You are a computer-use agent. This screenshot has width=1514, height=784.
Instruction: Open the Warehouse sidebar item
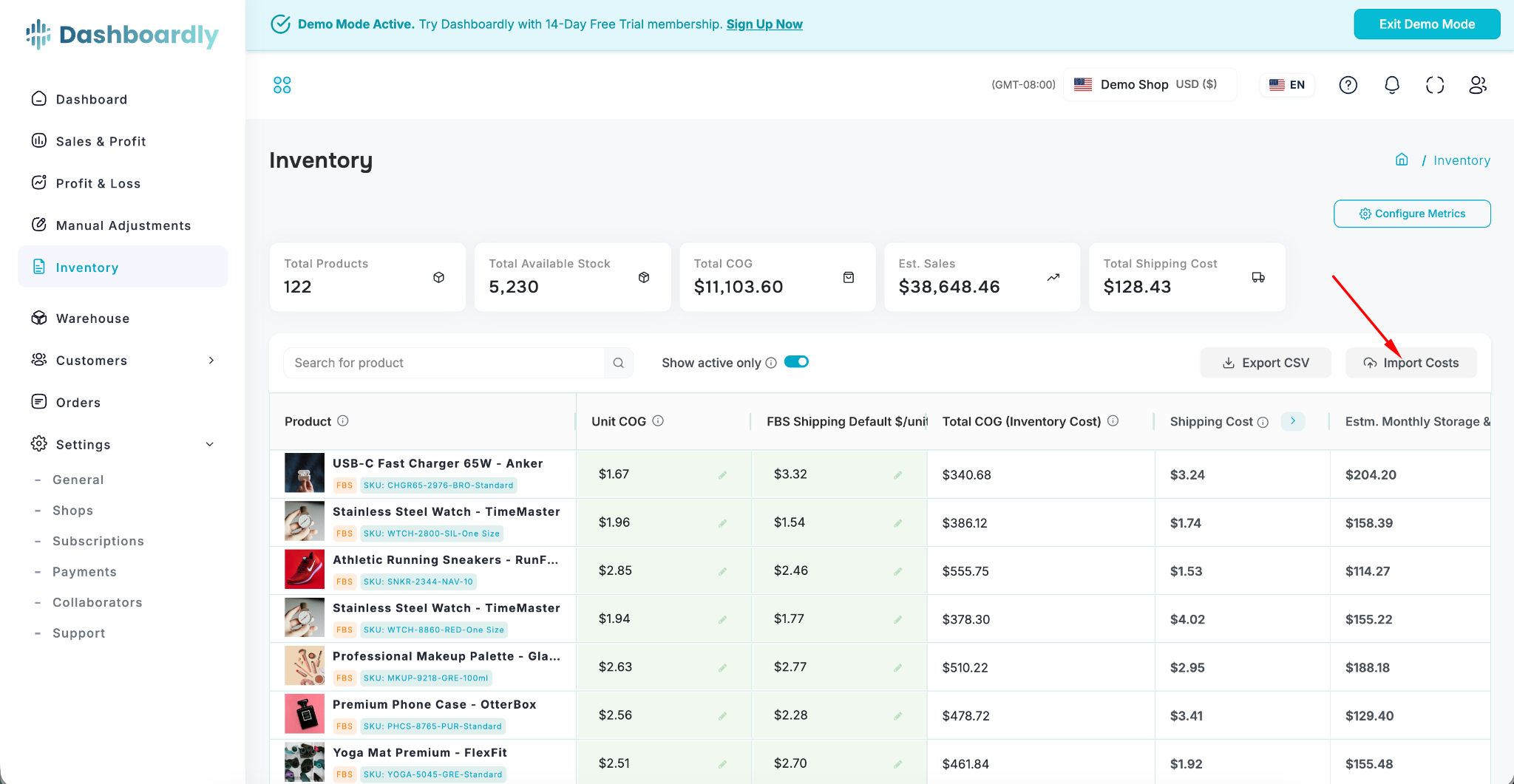pyautogui.click(x=92, y=318)
